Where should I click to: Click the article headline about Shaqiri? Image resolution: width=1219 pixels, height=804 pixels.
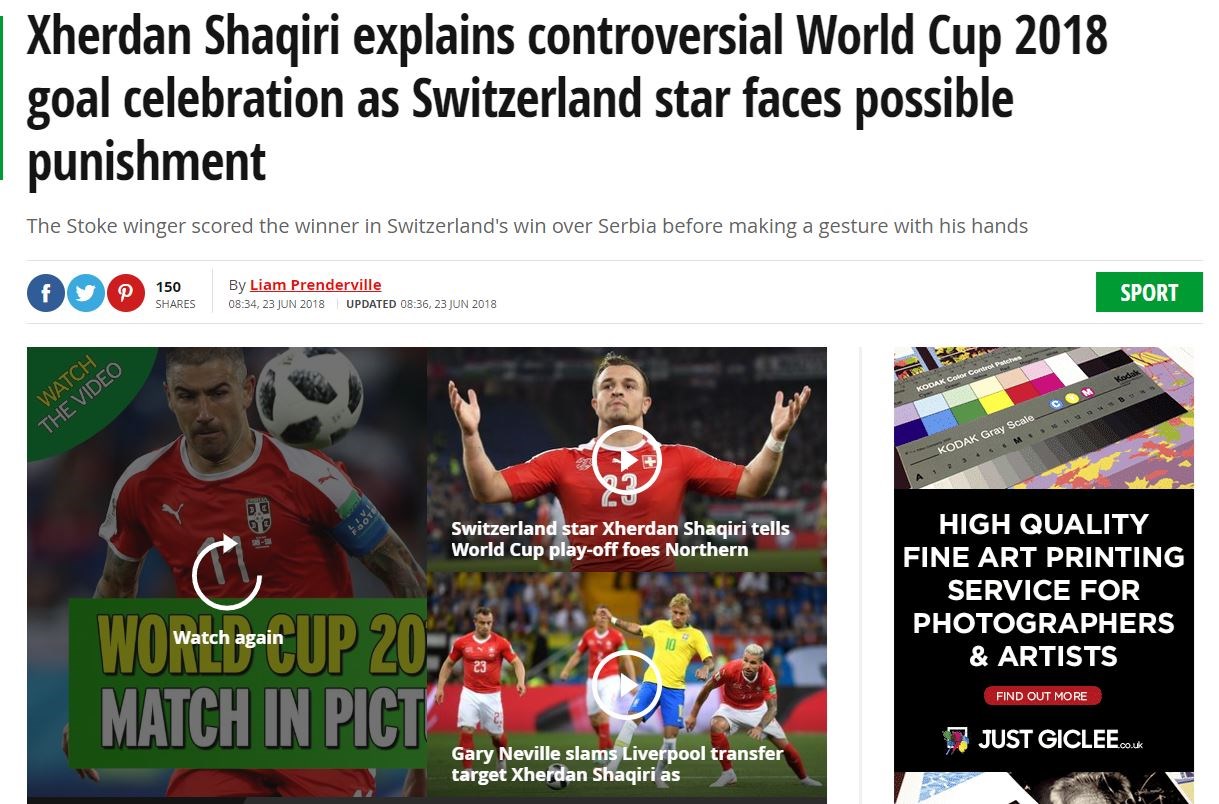(x=567, y=98)
